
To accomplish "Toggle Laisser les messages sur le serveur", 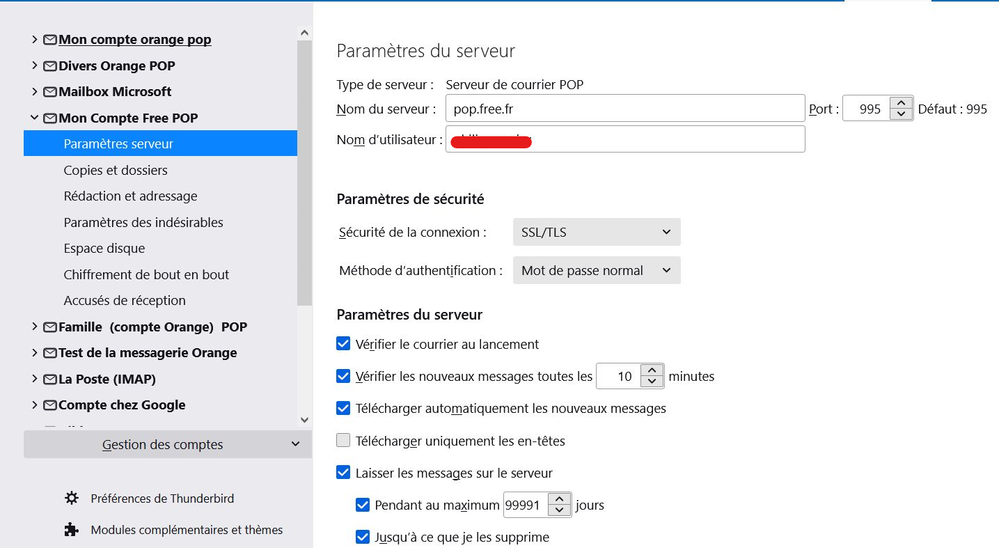I will [344, 473].
